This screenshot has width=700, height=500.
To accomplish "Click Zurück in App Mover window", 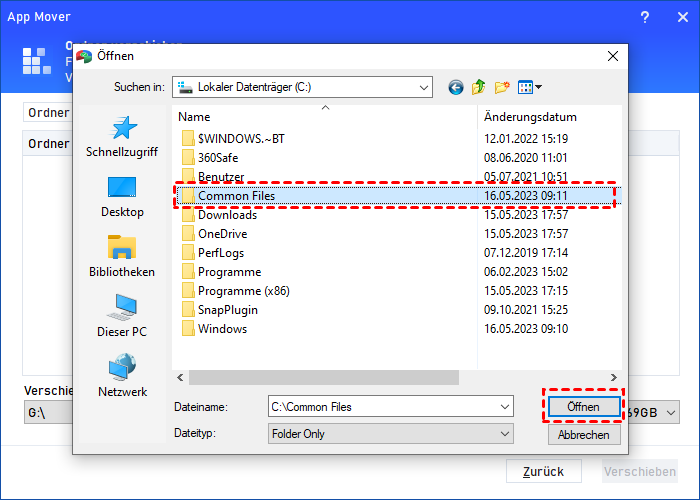I will pyautogui.click(x=544, y=471).
